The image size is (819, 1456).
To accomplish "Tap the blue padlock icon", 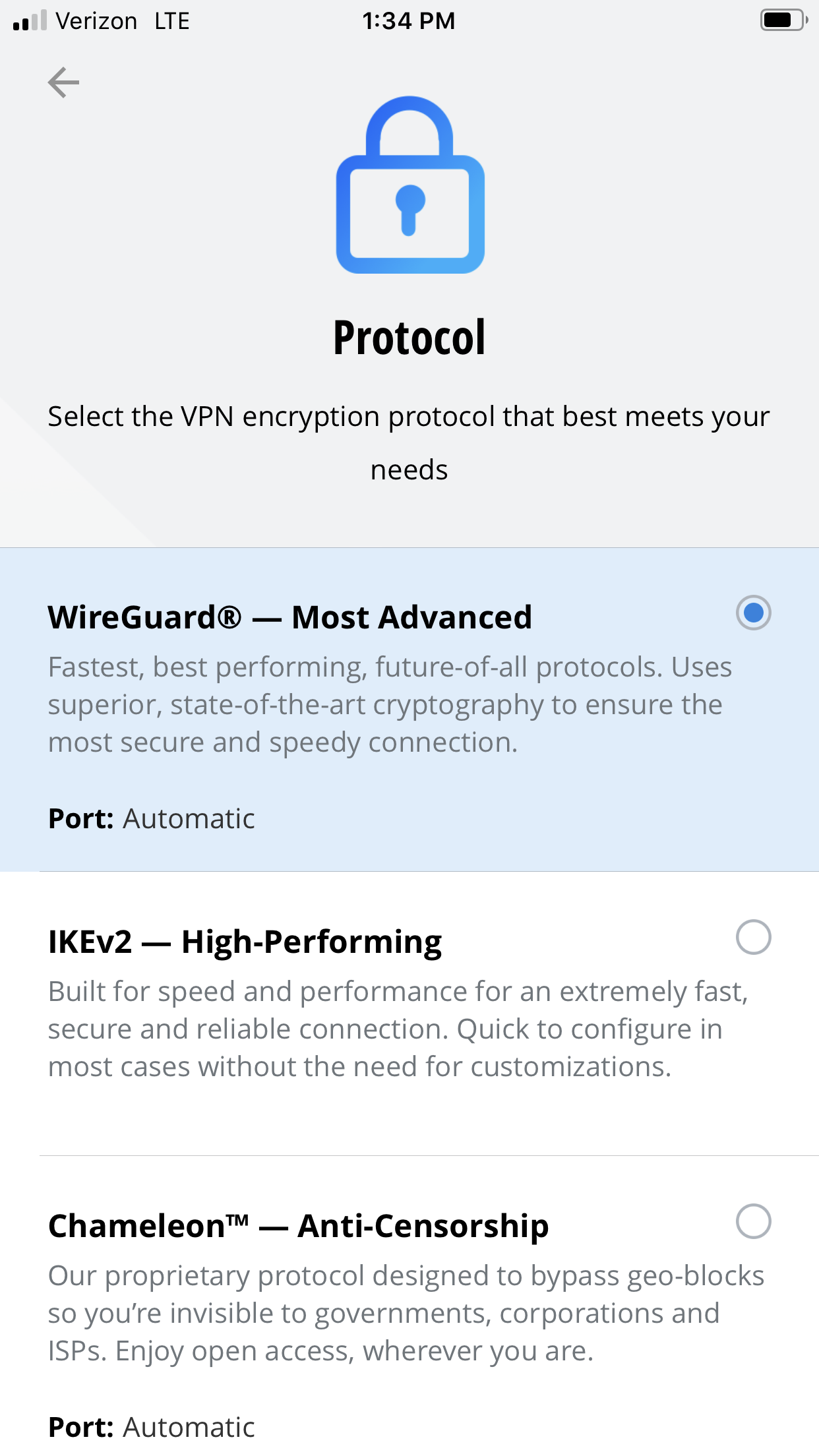I will coord(410,185).
